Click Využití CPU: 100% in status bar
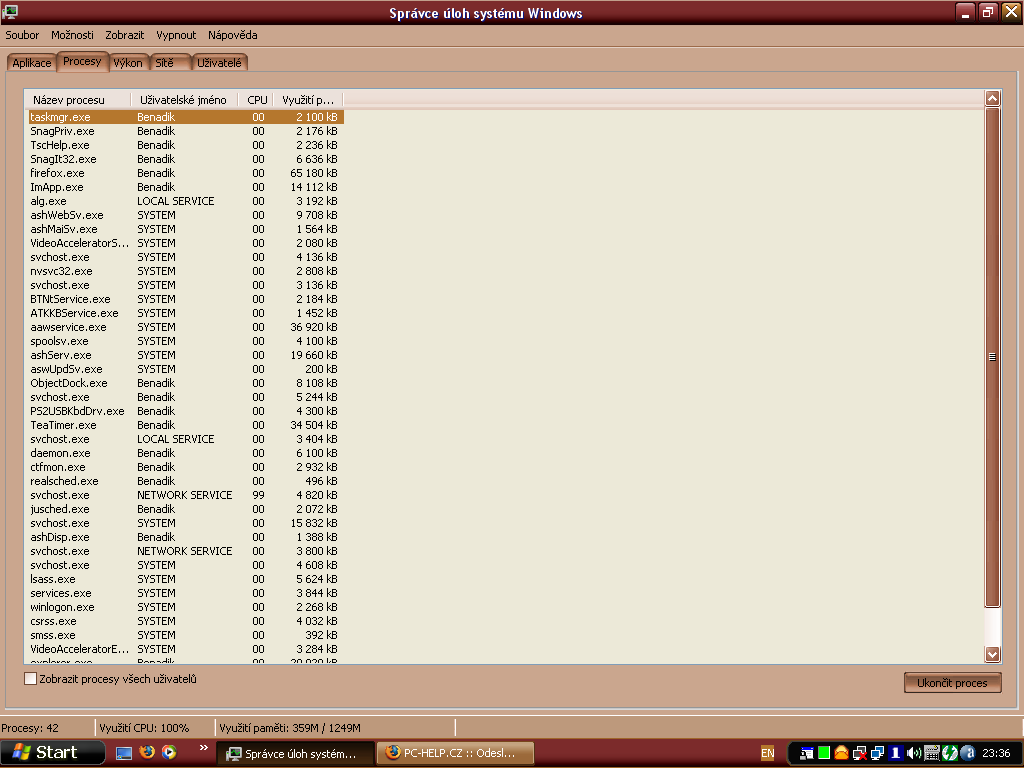1024x768 pixels. point(144,728)
